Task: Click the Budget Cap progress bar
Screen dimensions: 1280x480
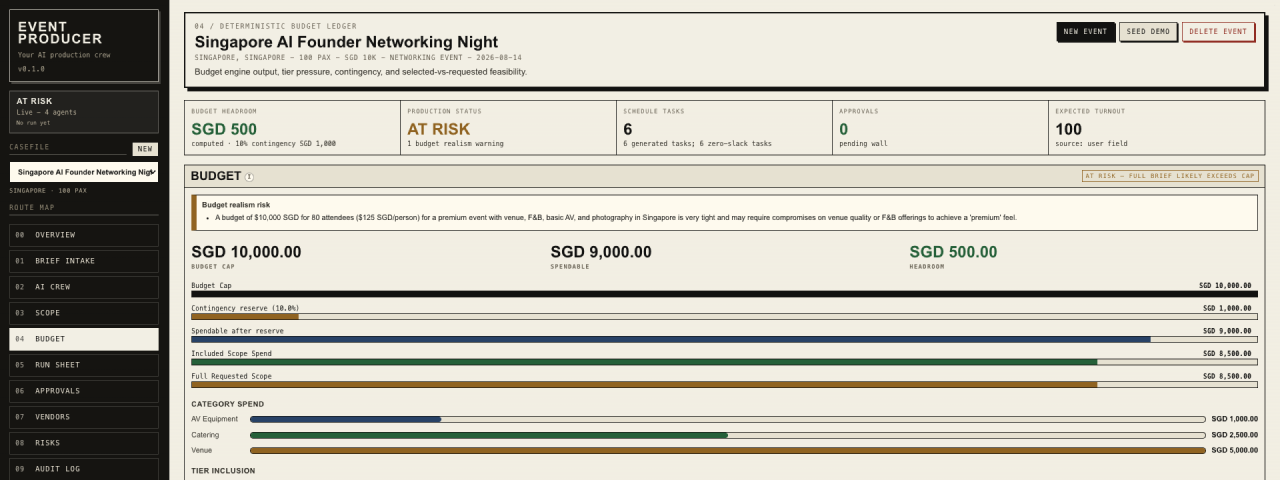Action: [x=724, y=294]
